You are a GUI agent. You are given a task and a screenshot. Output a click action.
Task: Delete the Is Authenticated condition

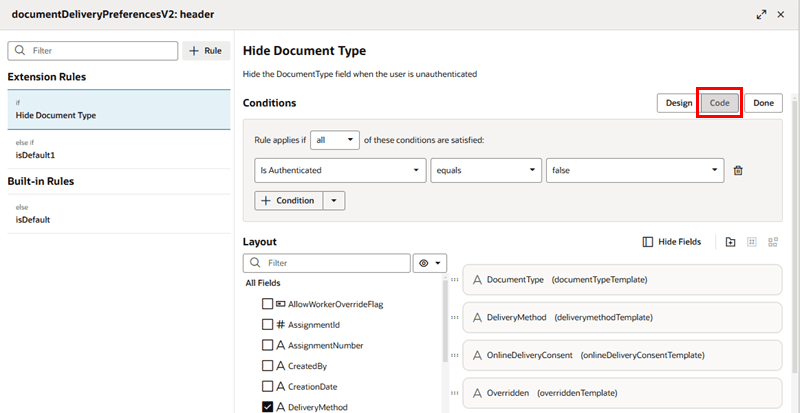737,171
